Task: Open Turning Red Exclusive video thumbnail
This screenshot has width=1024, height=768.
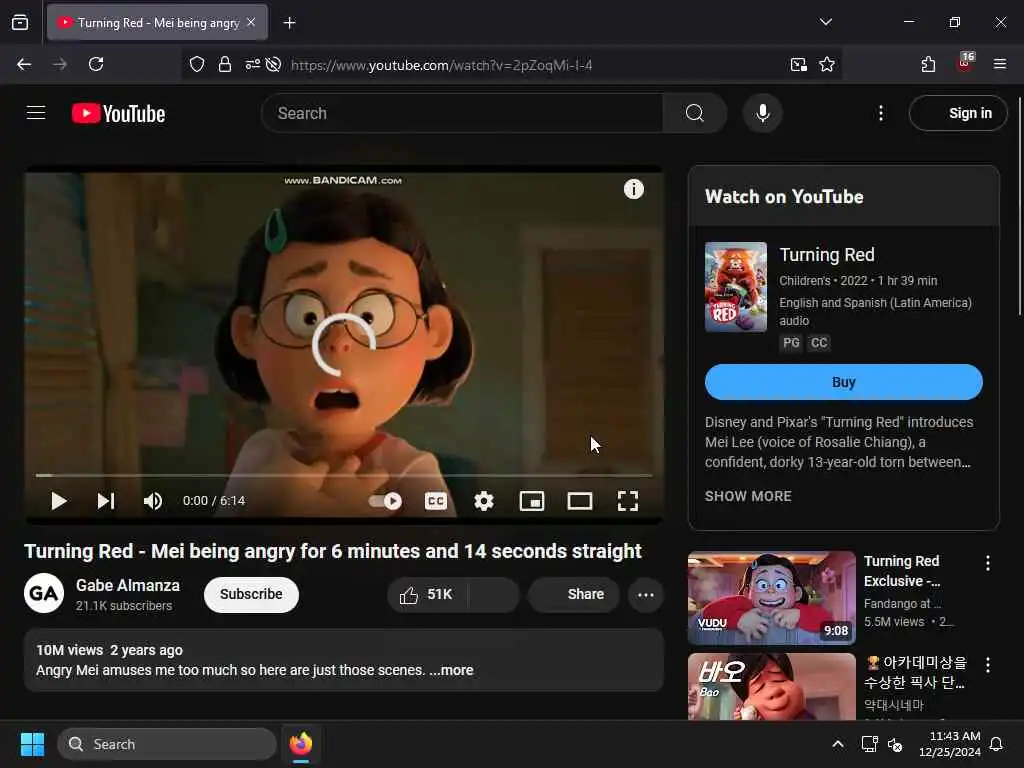Action: [x=771, y=598]
